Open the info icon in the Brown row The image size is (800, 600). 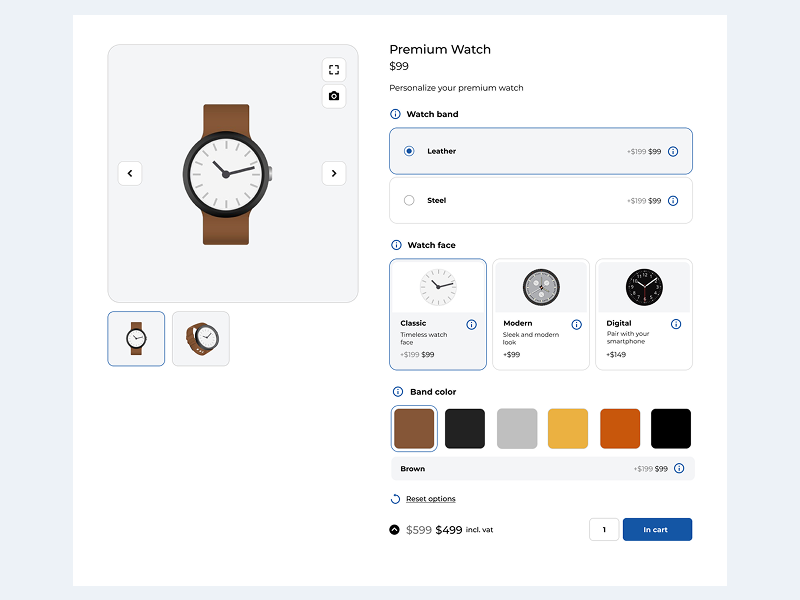pyautogui.click(x=677, y=468)
